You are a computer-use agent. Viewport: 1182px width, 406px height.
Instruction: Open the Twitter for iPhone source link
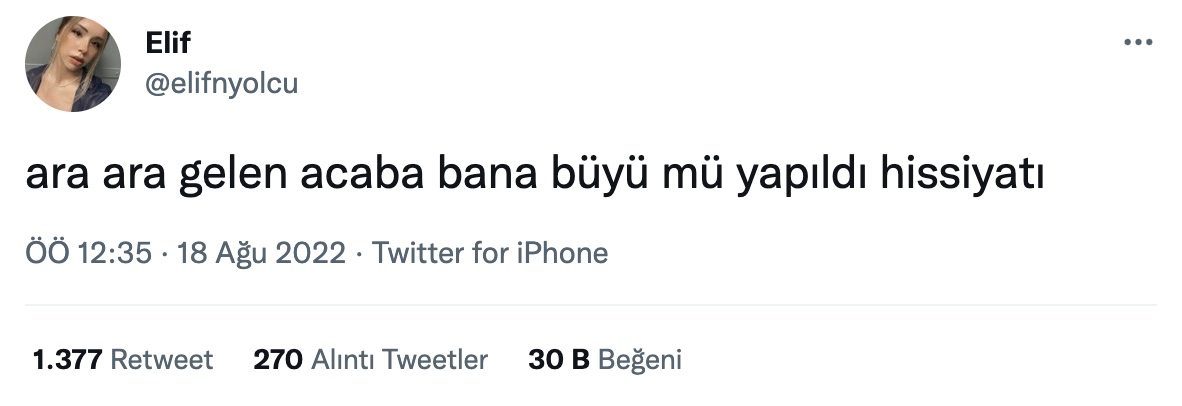coord(490,253)
